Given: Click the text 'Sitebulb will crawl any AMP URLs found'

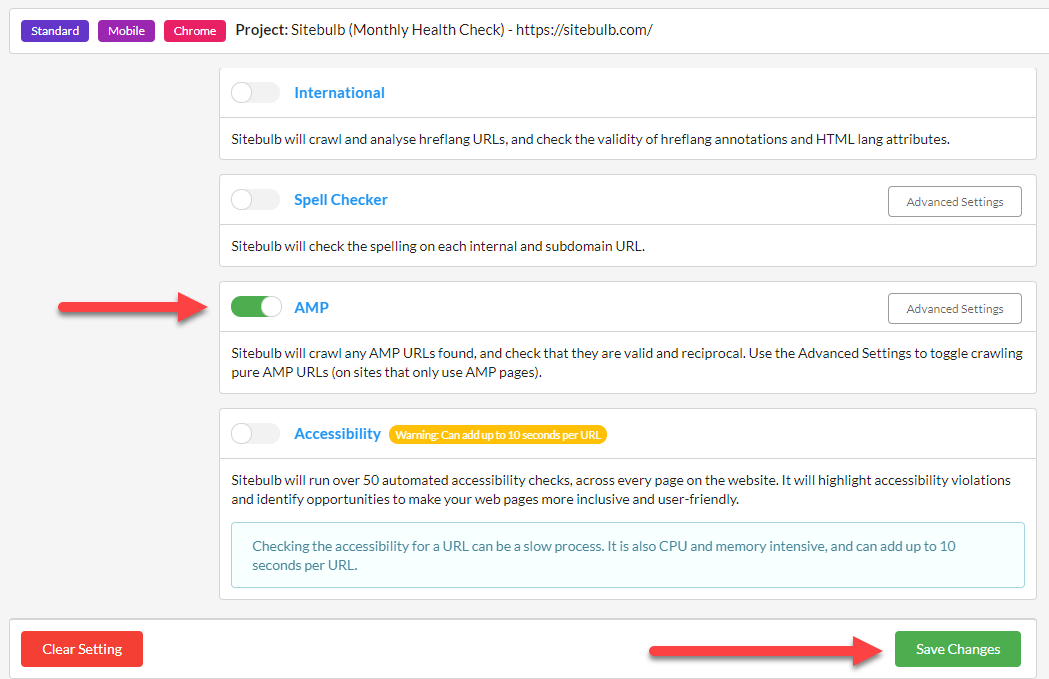Looking at the screenshot, I should point(353,353).
